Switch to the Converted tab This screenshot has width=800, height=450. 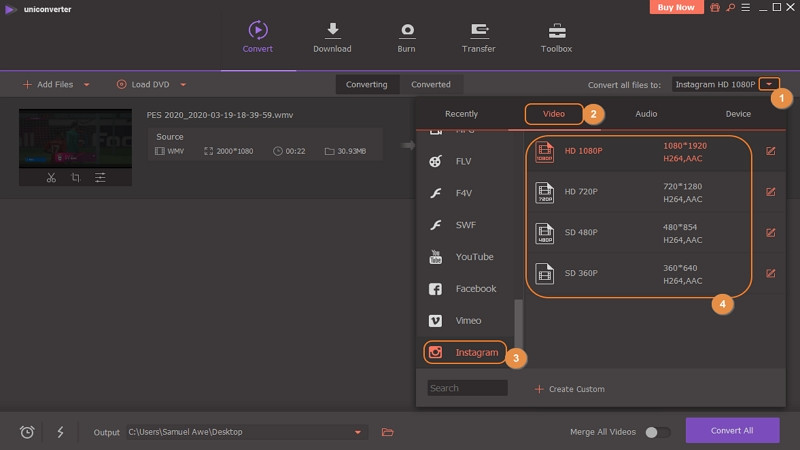(431, 84)
